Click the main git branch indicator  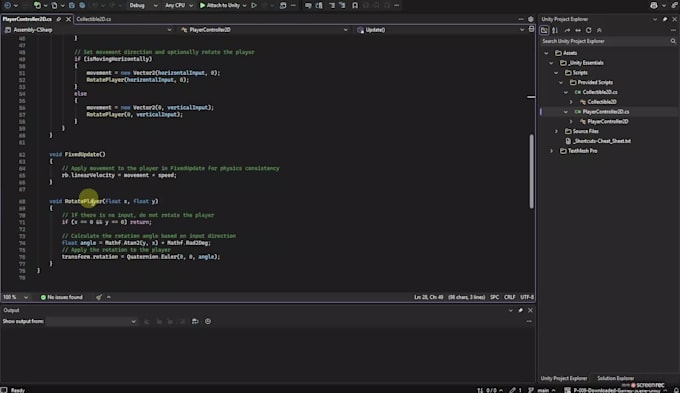coord(543,390)
